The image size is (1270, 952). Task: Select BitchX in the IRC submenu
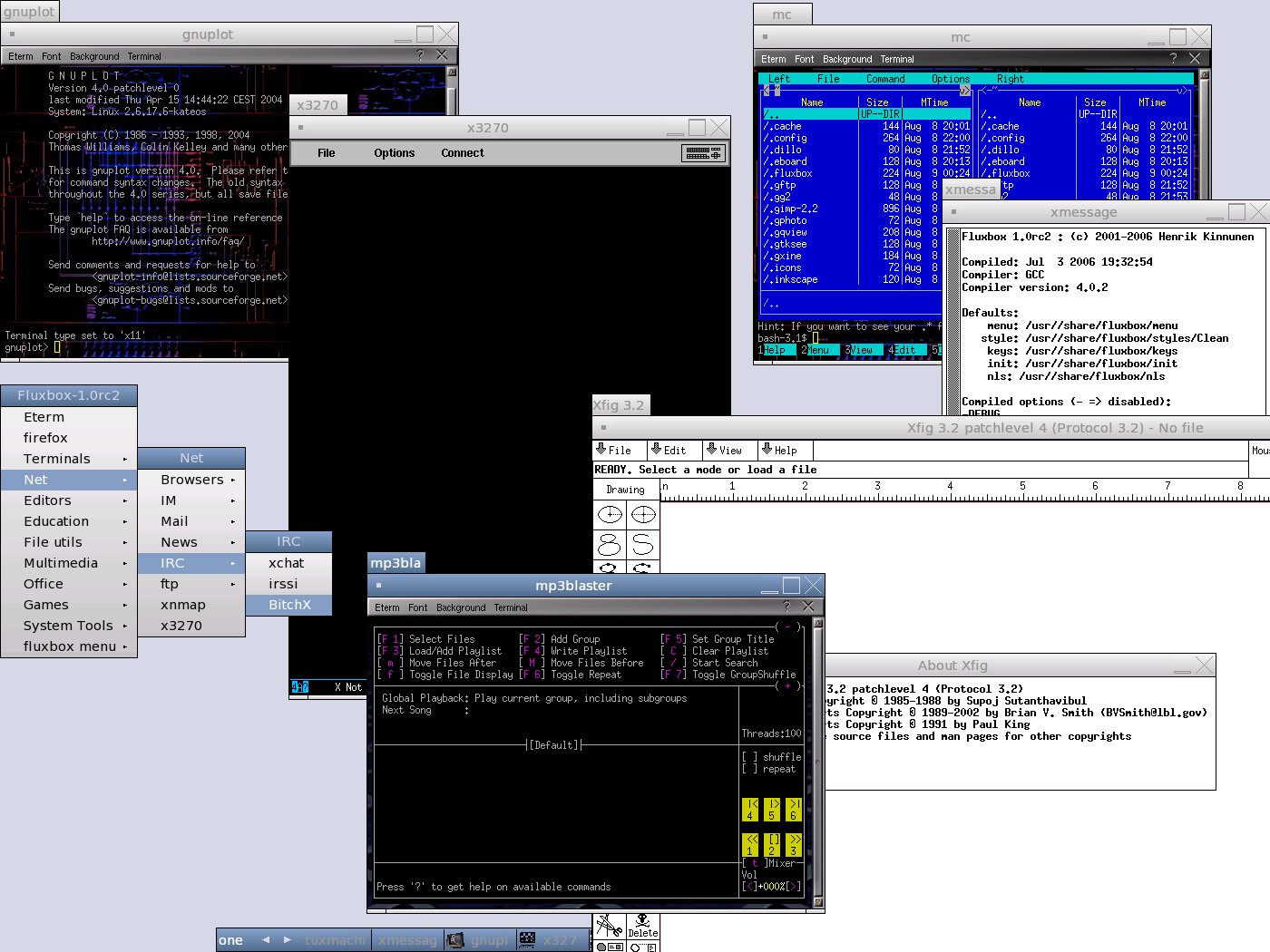coord(288,605)
